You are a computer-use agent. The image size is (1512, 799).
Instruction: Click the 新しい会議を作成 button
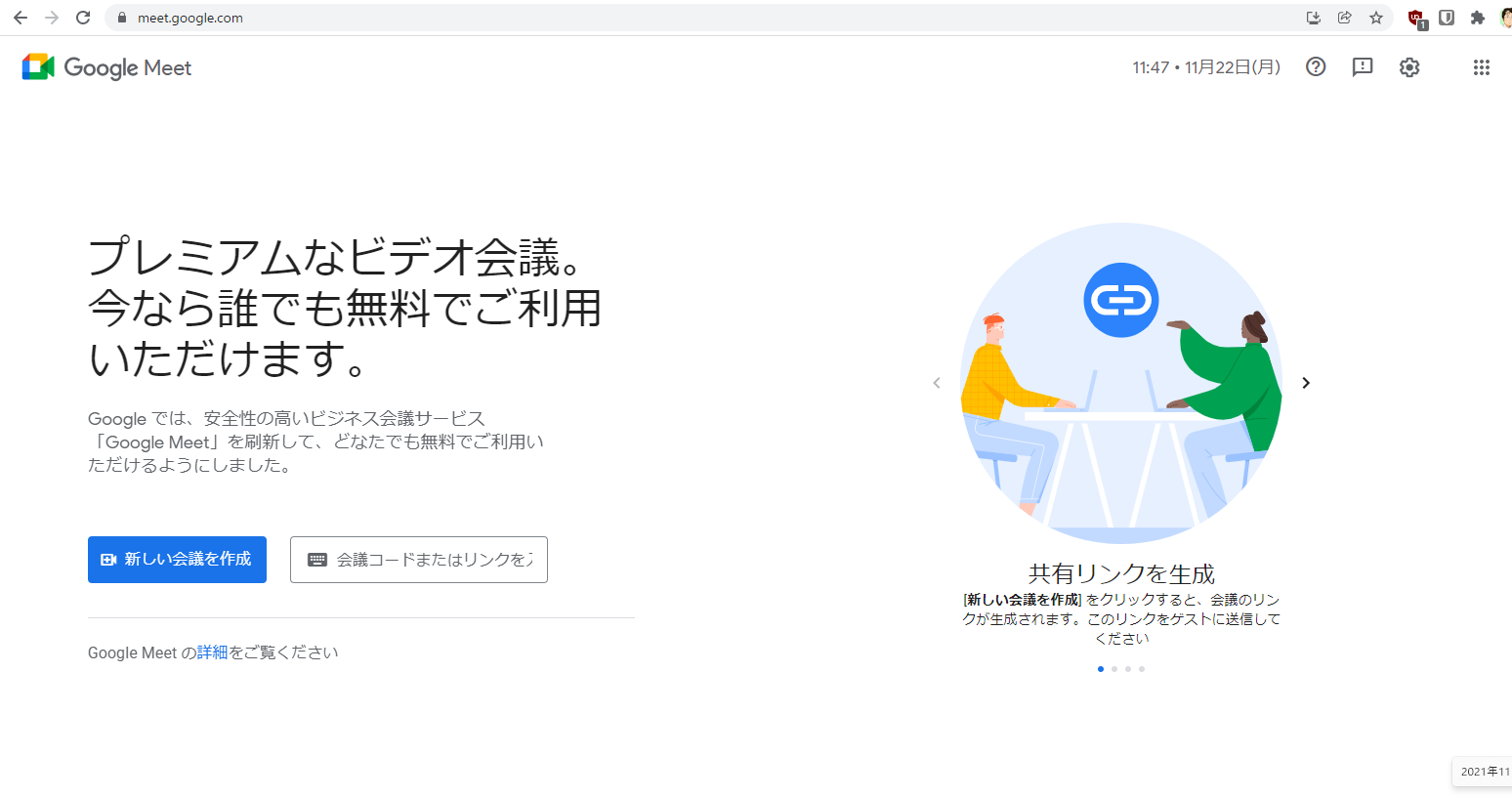click(177, 560)
